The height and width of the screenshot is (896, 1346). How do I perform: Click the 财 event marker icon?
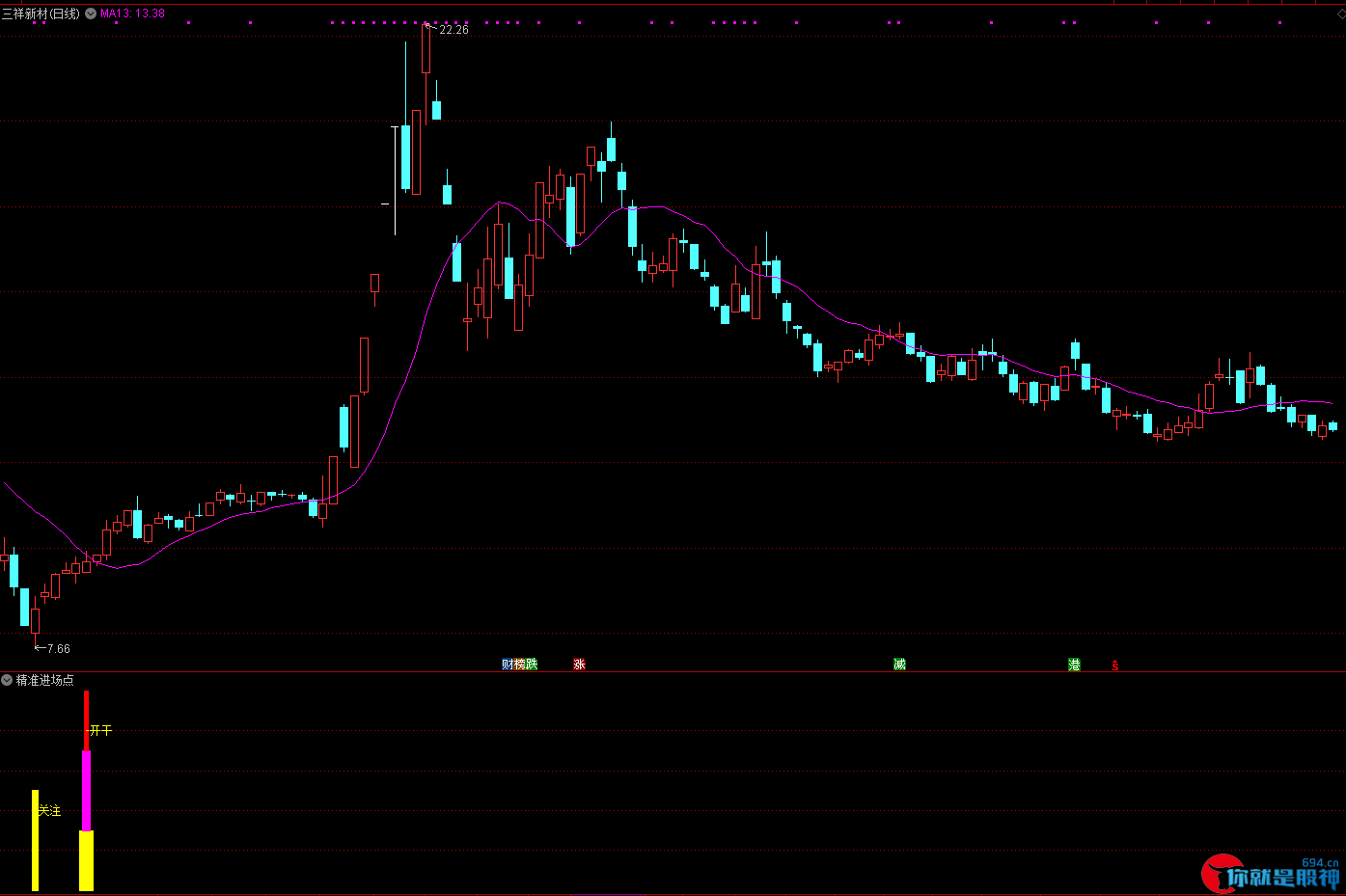[508, 665]
